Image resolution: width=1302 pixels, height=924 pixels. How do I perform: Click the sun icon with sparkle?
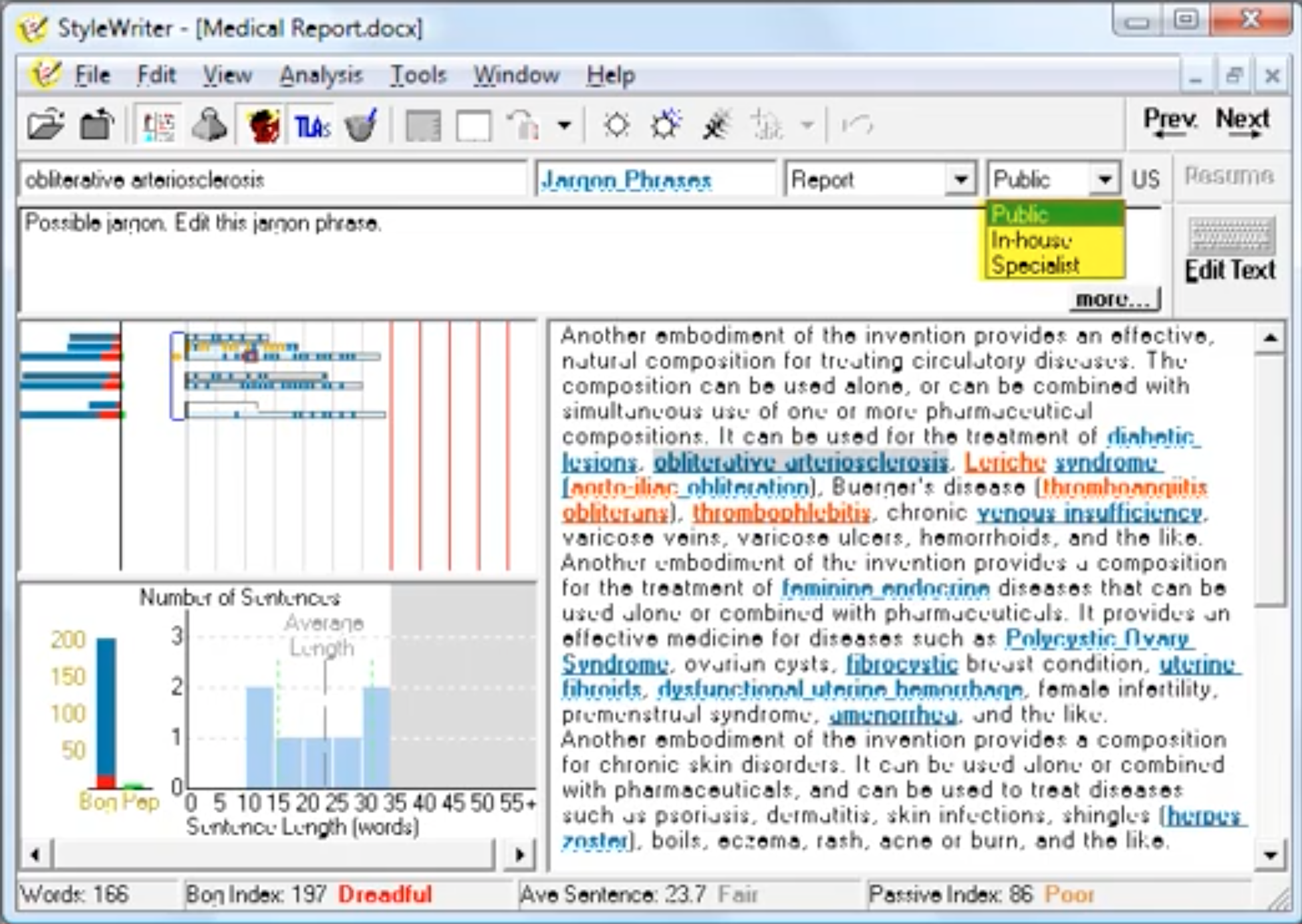[666, 124]
